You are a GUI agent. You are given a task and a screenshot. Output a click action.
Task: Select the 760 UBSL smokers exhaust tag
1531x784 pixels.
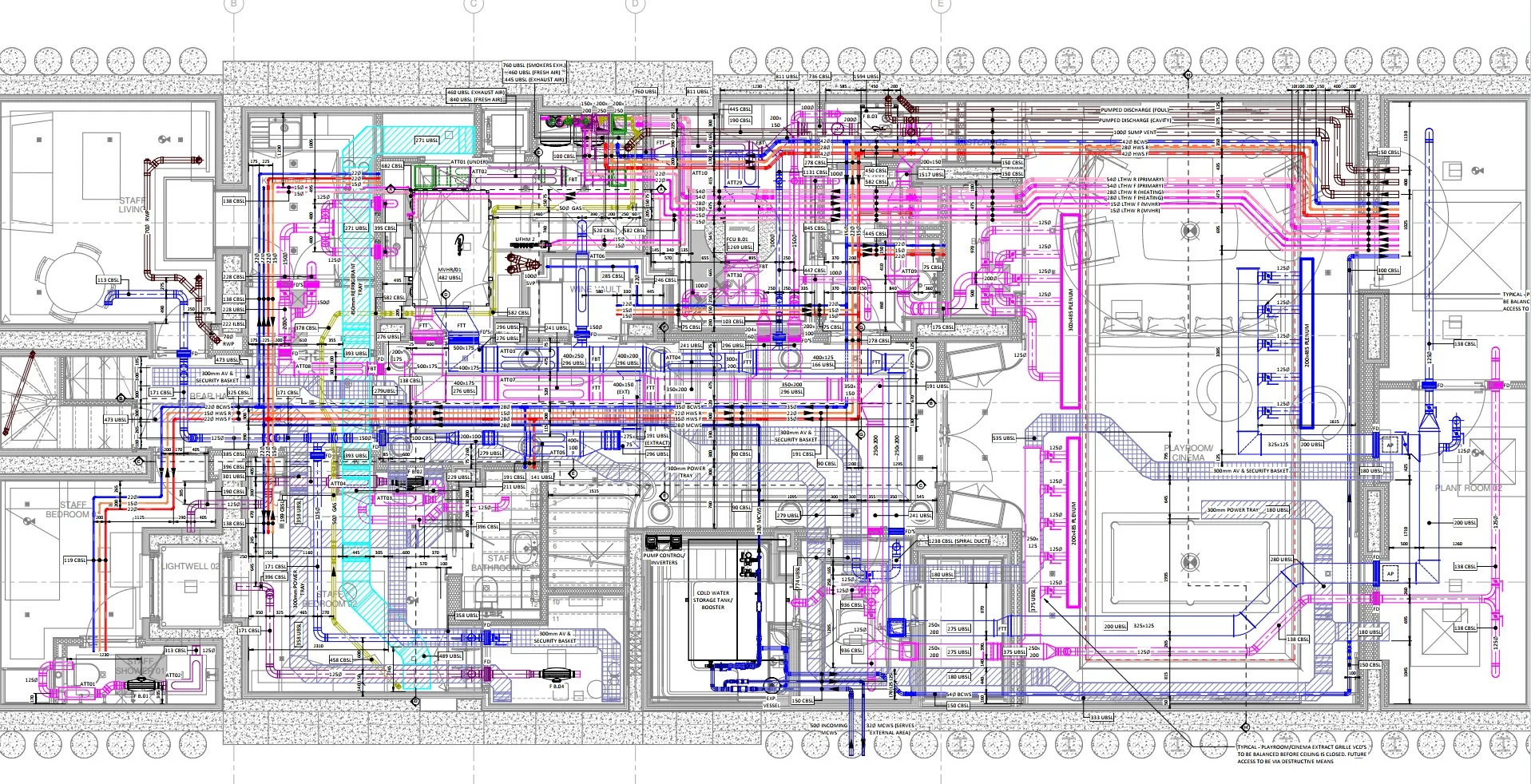point(533,65)
